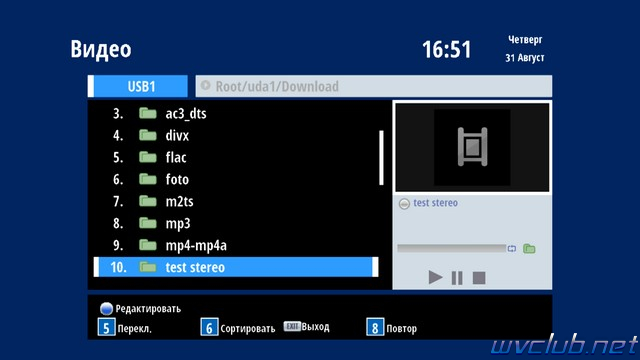Open the ac3_dts folder
Viewport: 640px width, 360px height.
(236, 113)
